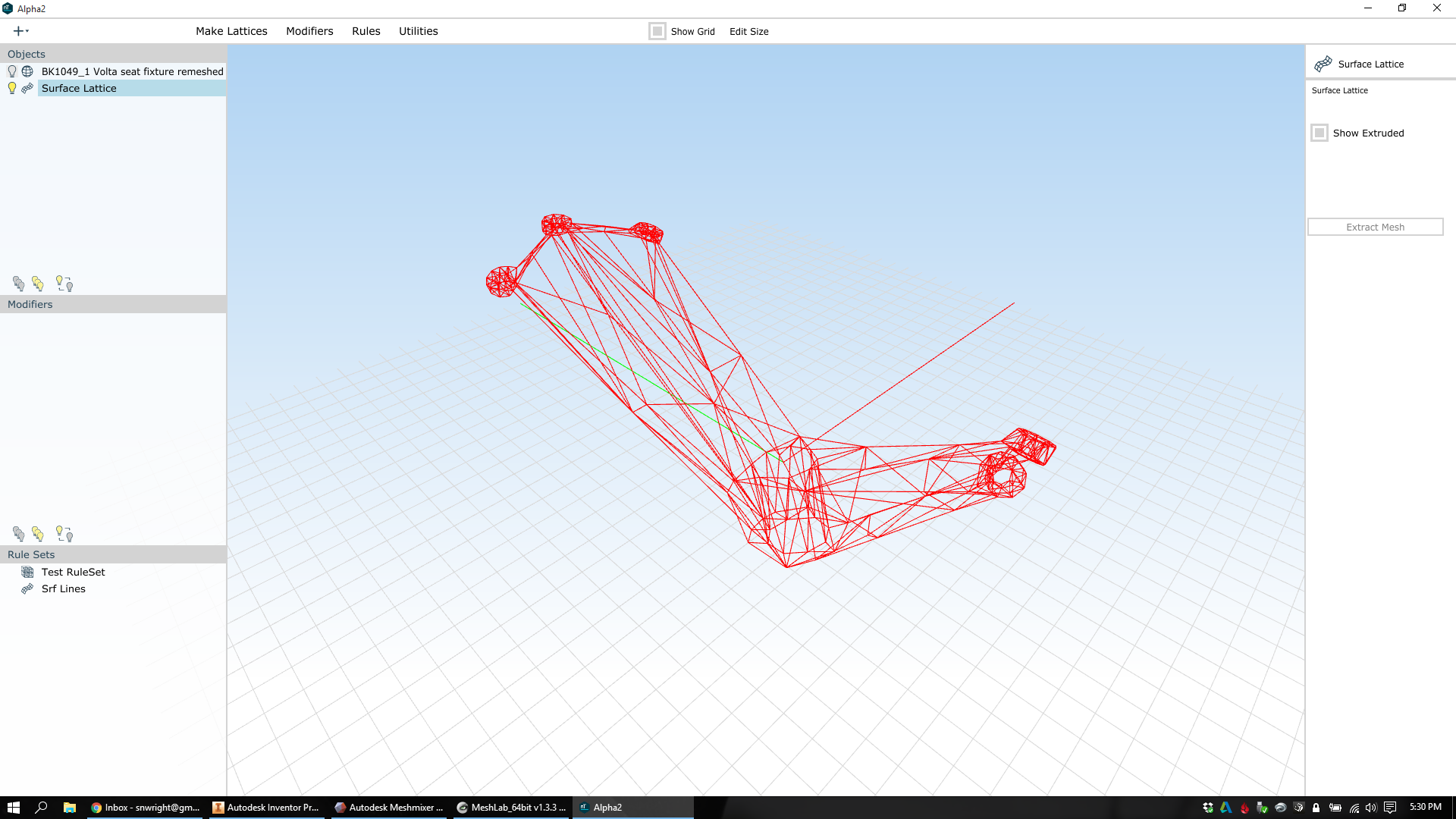Click the Edit Size button

pos(749,31)
